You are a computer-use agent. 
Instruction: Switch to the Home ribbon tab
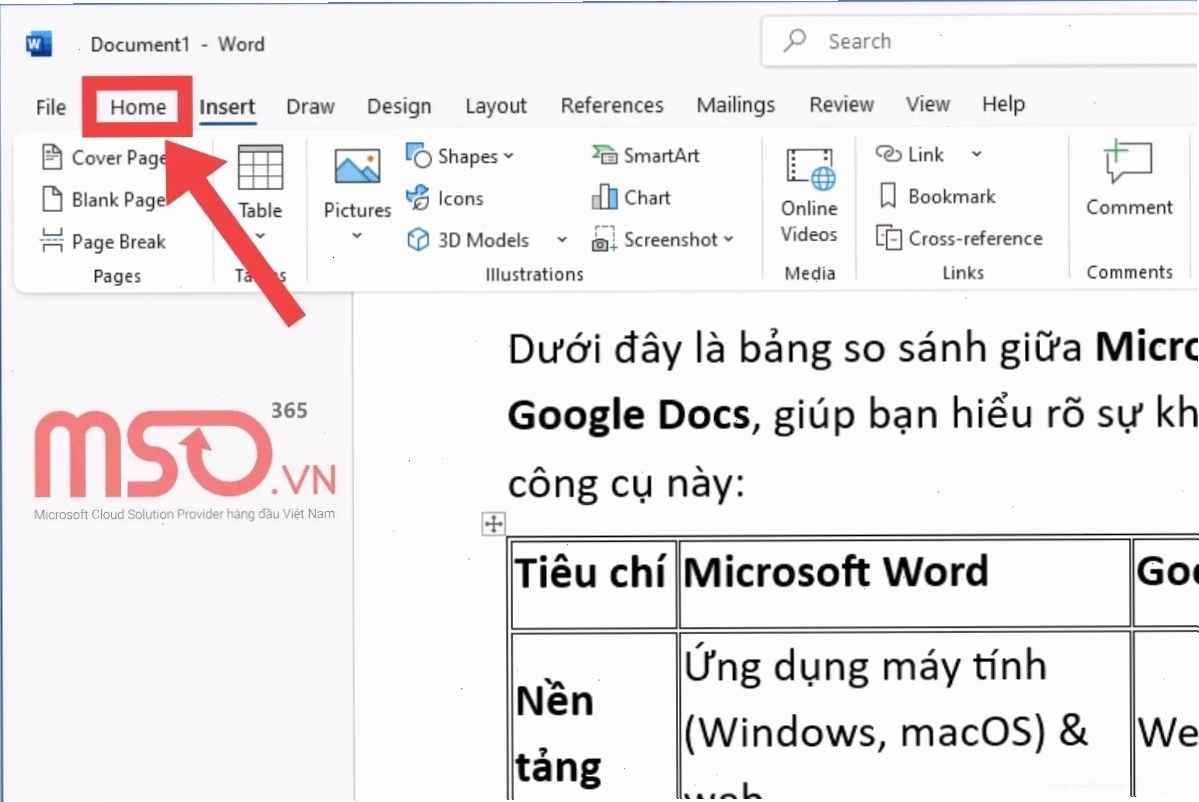pos(138,106)
